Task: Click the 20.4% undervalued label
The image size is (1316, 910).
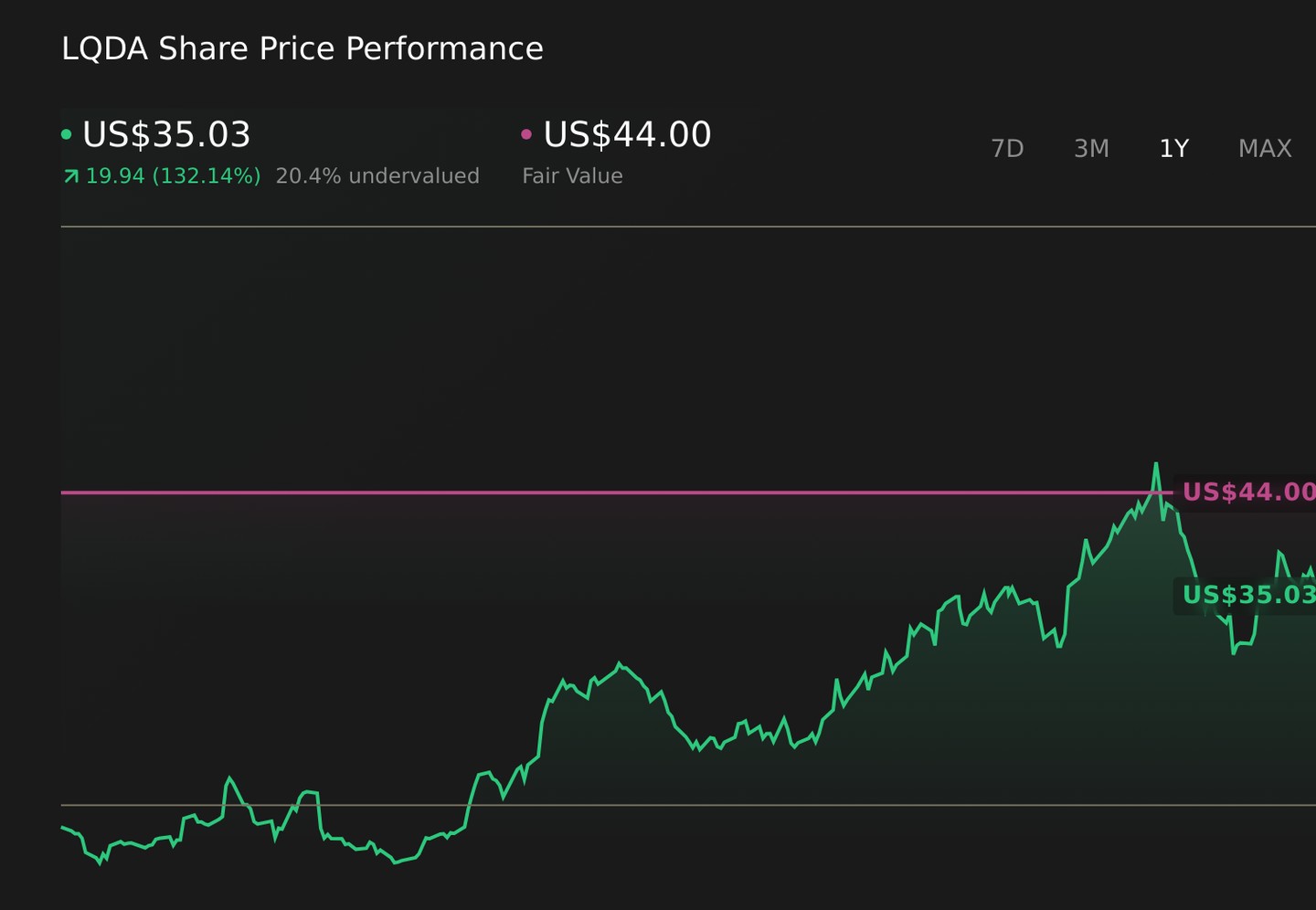Action: coord(377,176)
